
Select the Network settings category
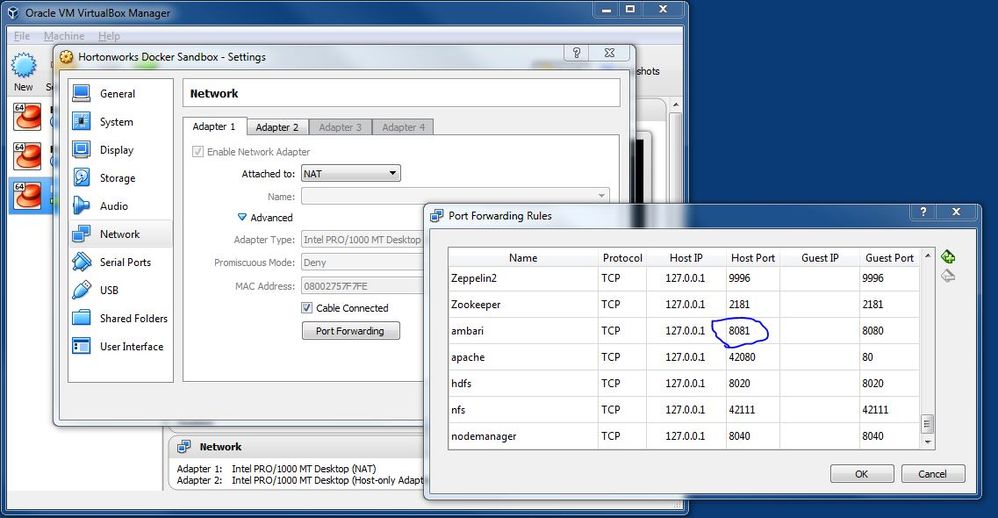[x=120, y=234]
